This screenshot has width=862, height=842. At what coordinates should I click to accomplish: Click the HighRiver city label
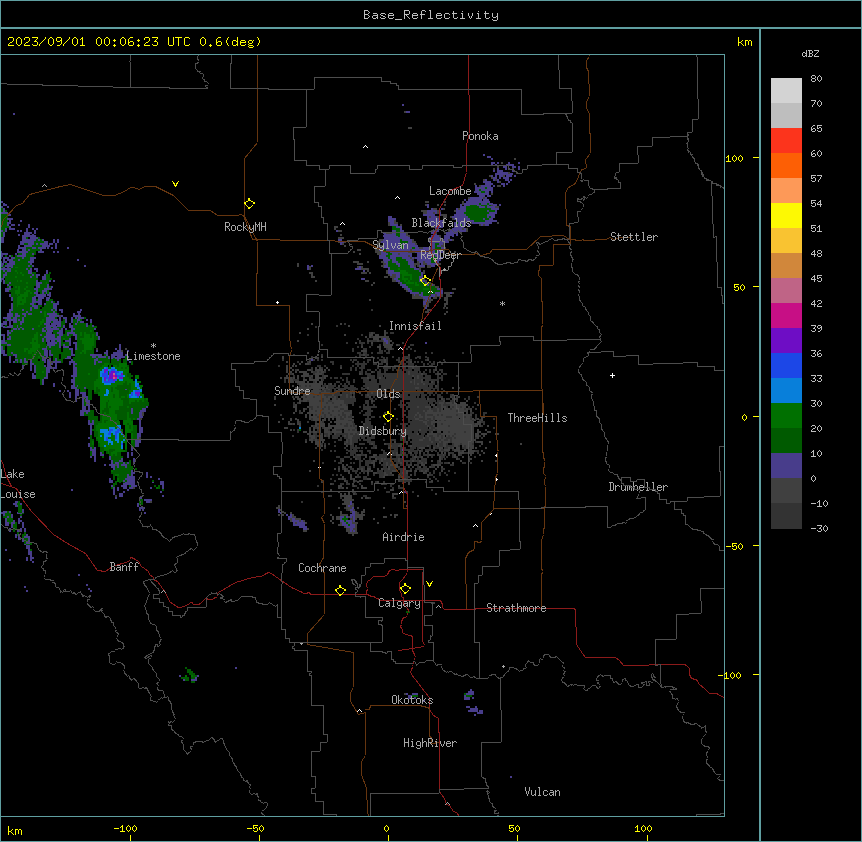pos(430,743)
